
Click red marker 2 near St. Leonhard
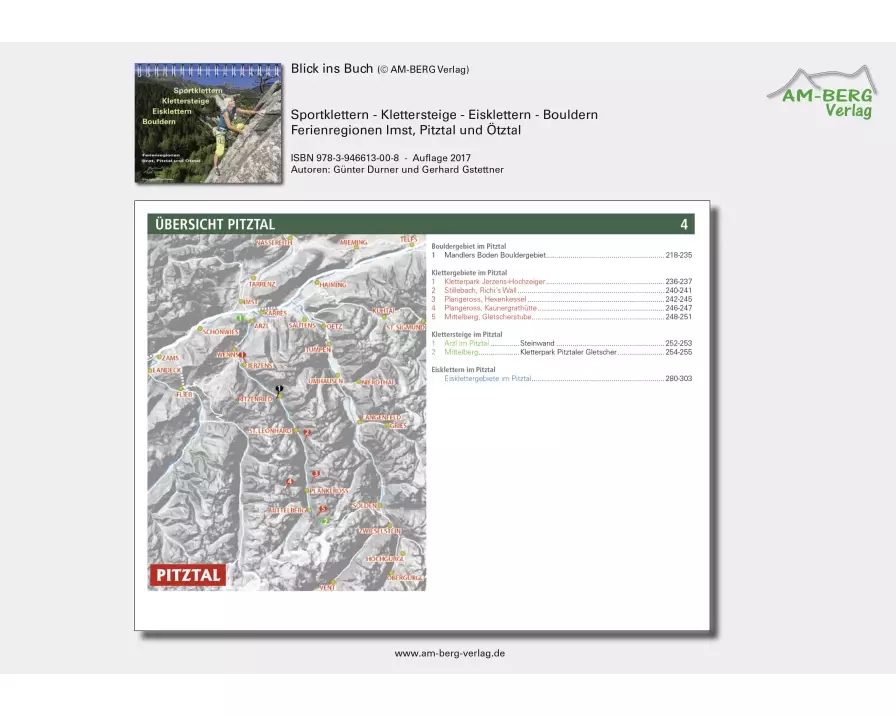[x=307, y=432]
